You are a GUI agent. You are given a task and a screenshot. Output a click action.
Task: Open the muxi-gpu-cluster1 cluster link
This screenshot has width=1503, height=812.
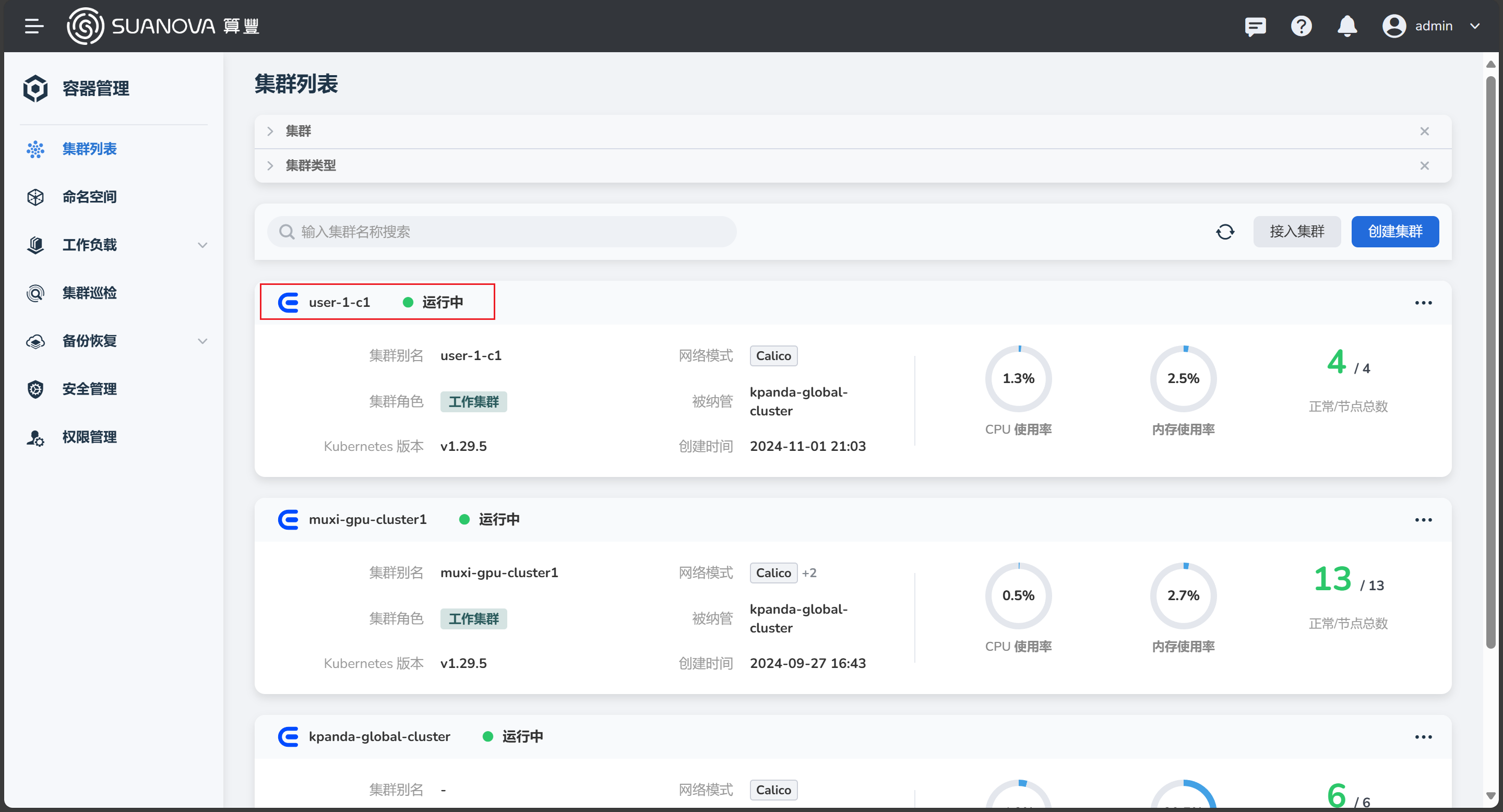click(367, 519)
